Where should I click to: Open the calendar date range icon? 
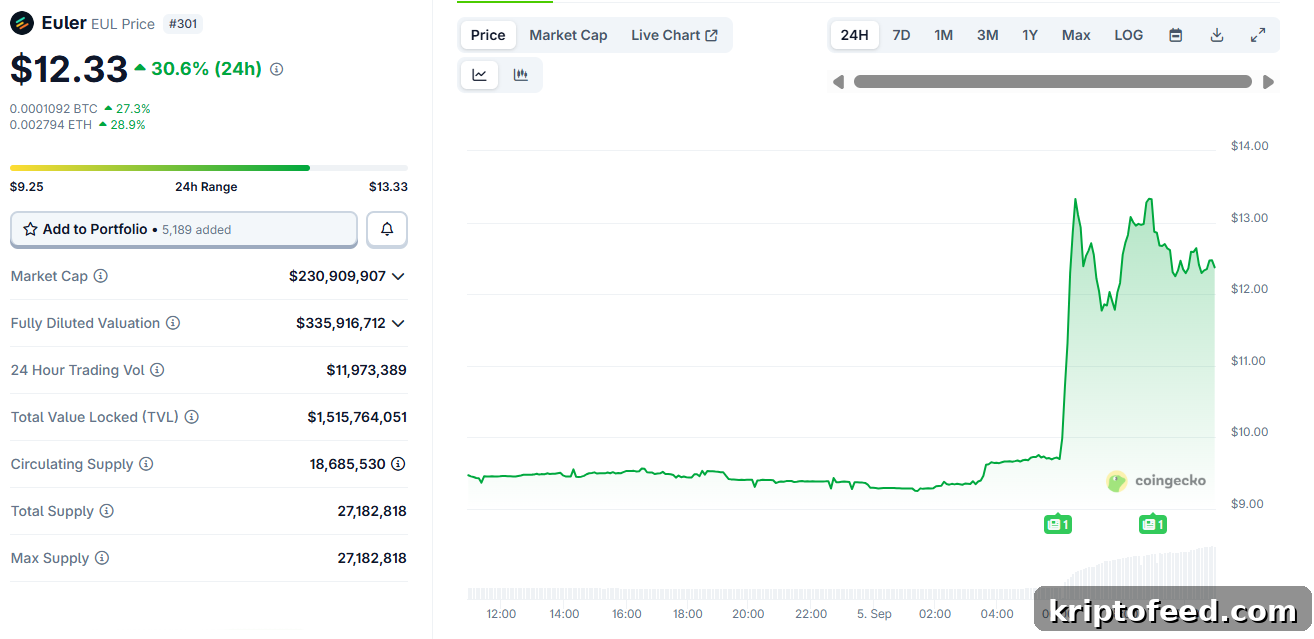click(1176, 35)
